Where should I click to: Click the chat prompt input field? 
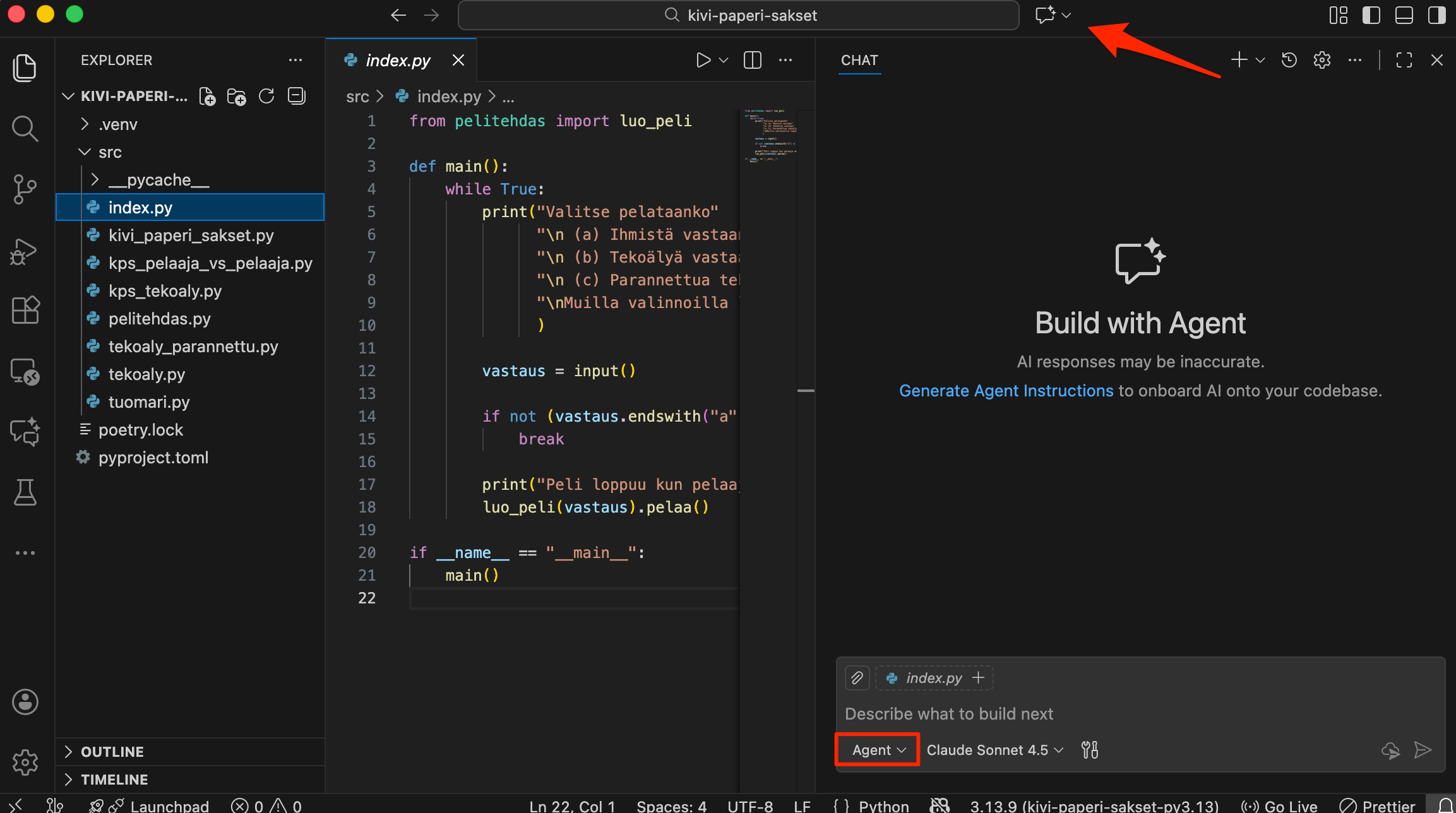[1105, 714]
